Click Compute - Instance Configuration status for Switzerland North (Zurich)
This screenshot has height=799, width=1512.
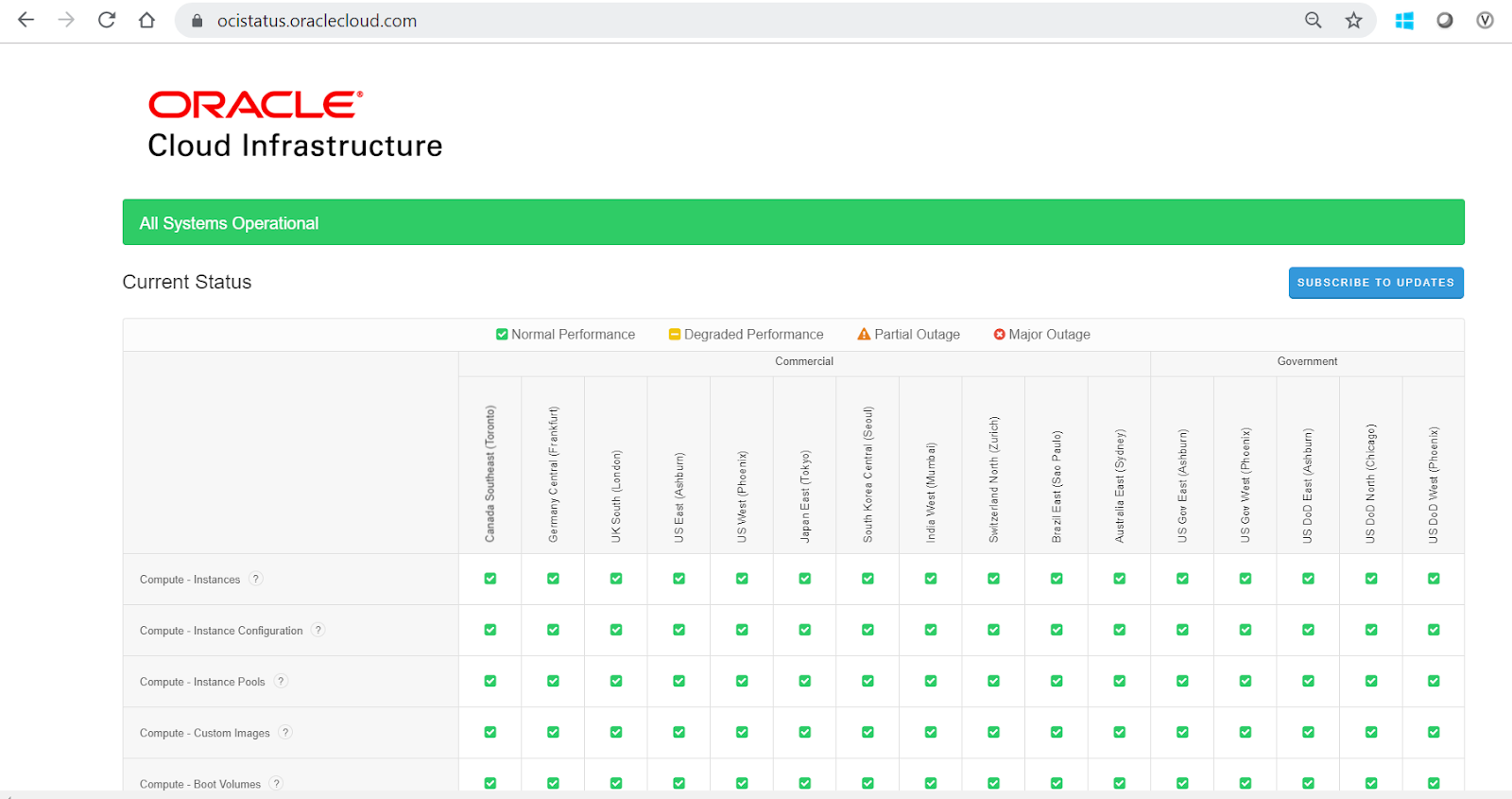(x=993, y=630)
